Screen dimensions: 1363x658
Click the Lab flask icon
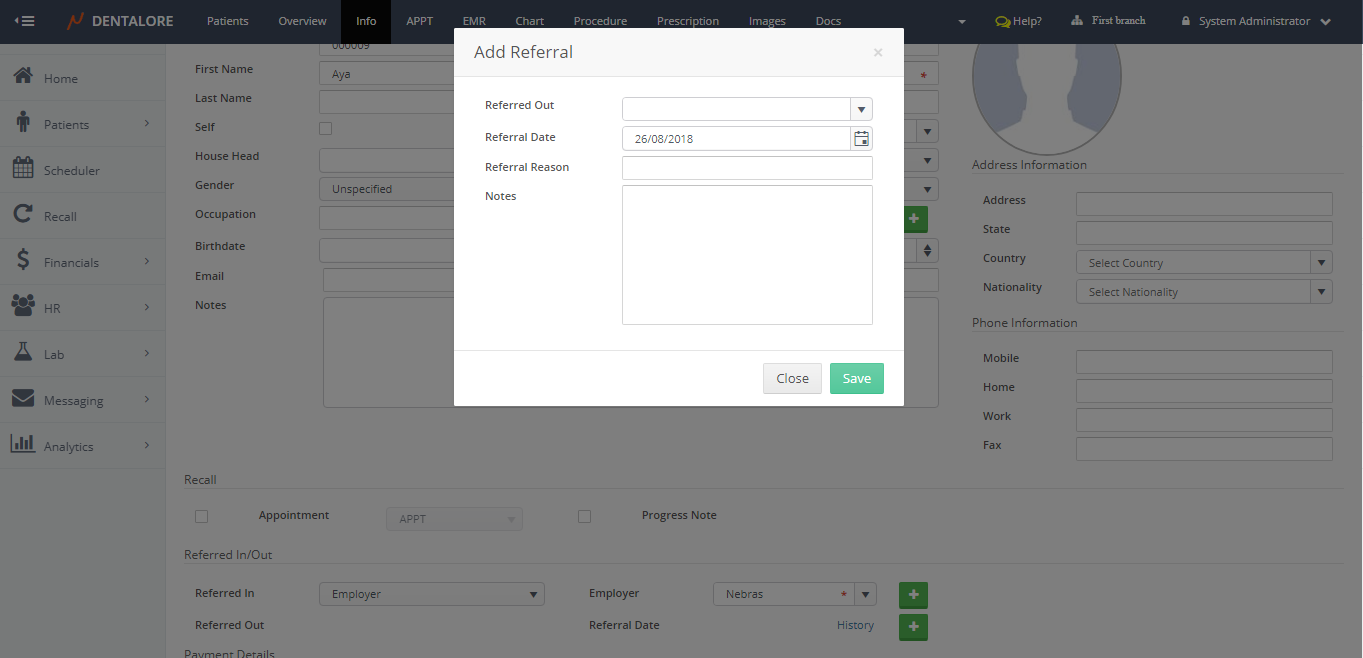pyautogui.click(x=23, y=353)
